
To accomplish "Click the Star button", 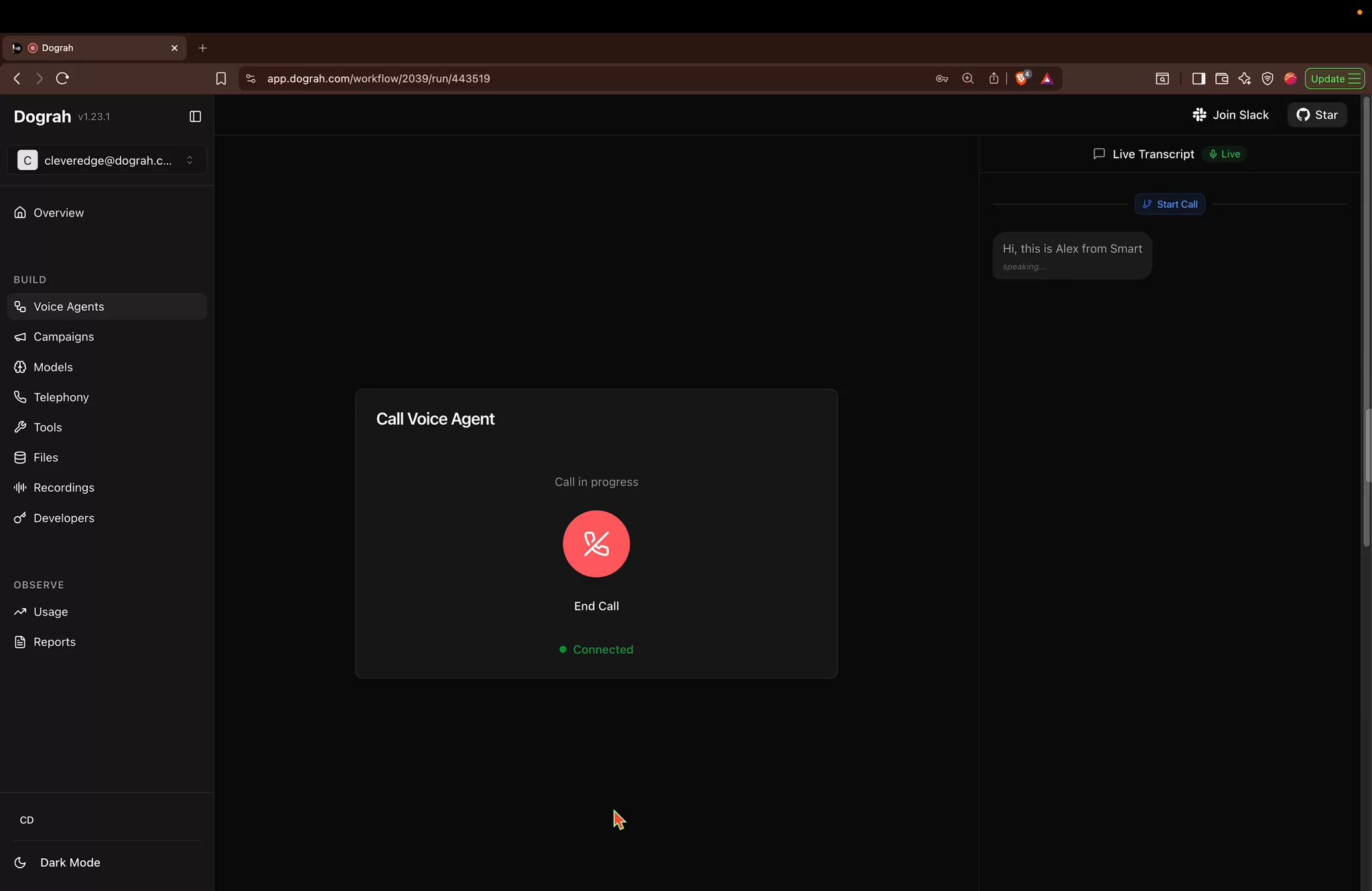I will [1317, 115].
